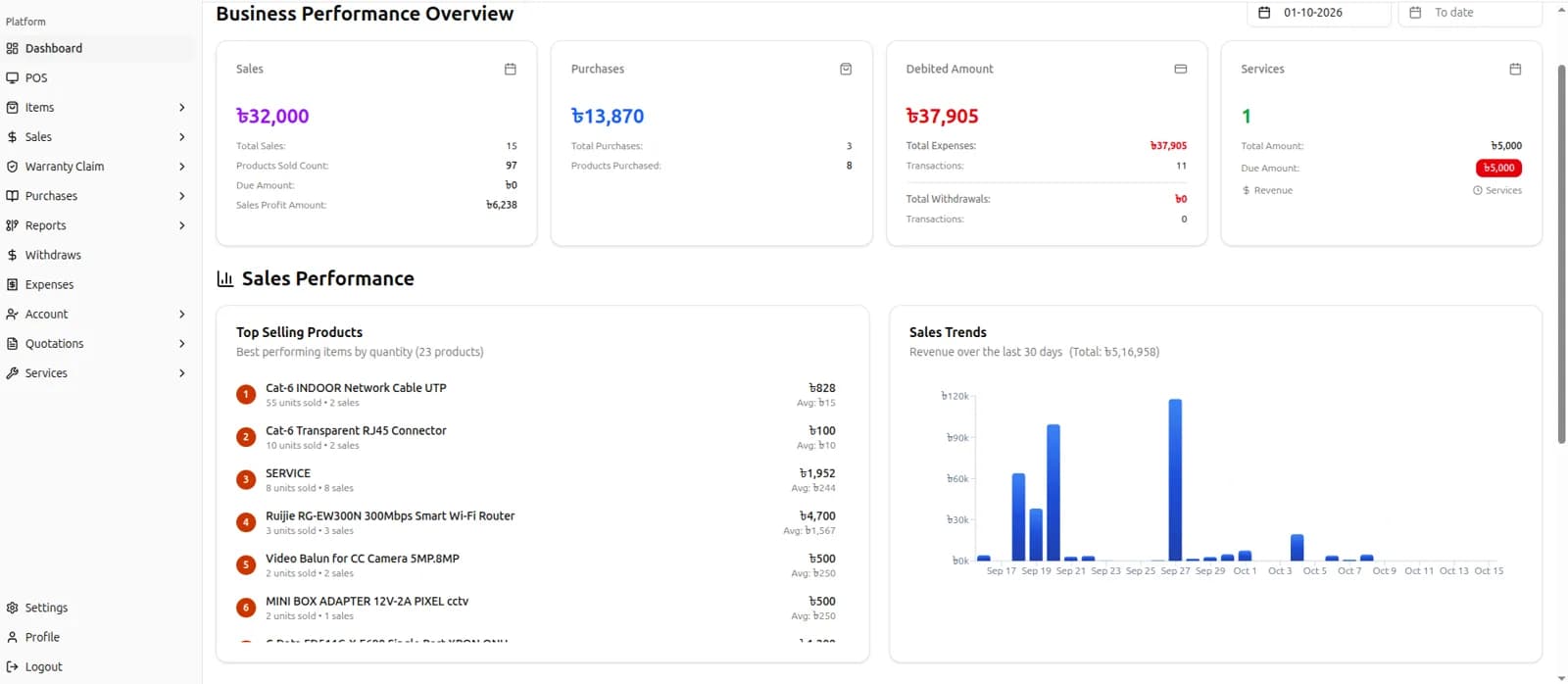Click the Account user icon
The height and width of the screenshot is (684, 1568).
[x=12, y=314]
